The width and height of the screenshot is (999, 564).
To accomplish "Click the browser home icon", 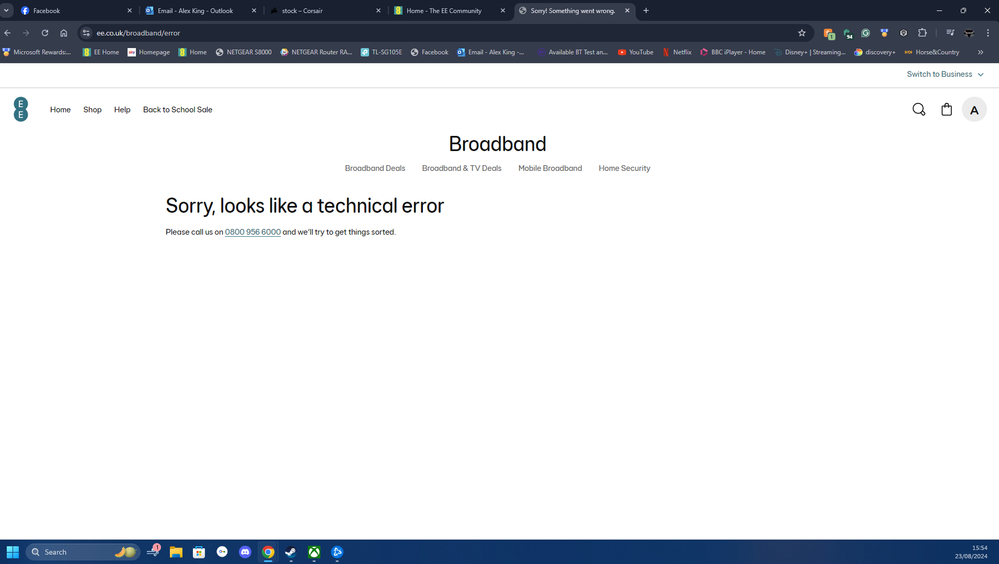I will pyautogui.click(x=64, y=33).
